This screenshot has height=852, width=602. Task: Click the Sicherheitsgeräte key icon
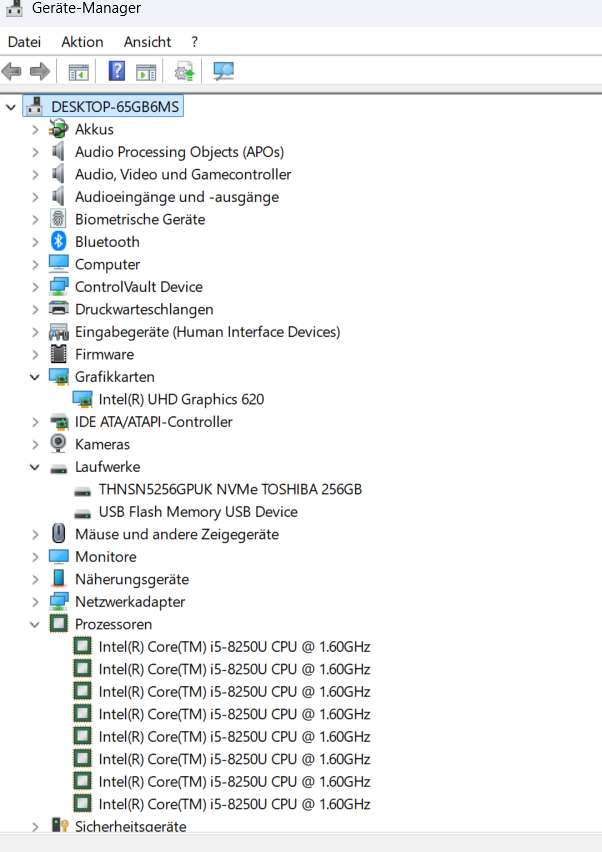point(59,825)
